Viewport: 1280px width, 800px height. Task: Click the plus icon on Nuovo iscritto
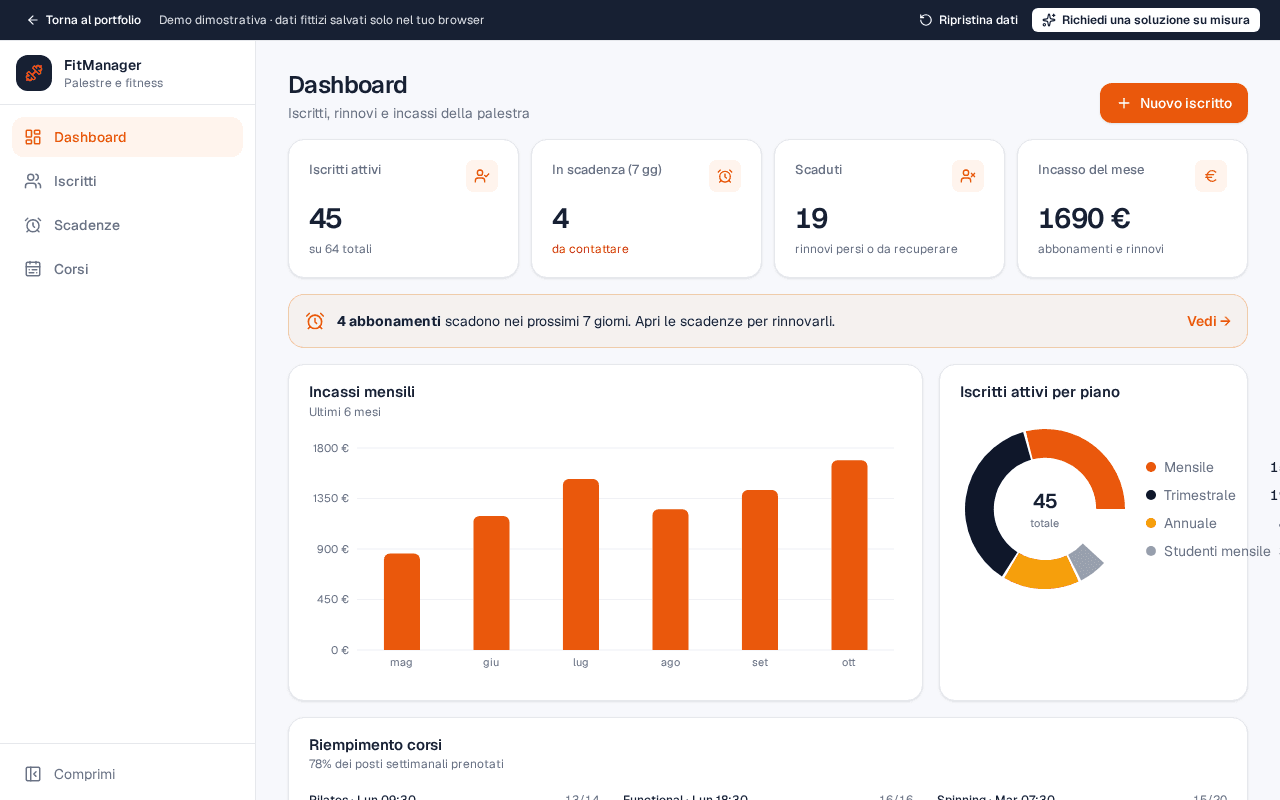[1124, 103]
